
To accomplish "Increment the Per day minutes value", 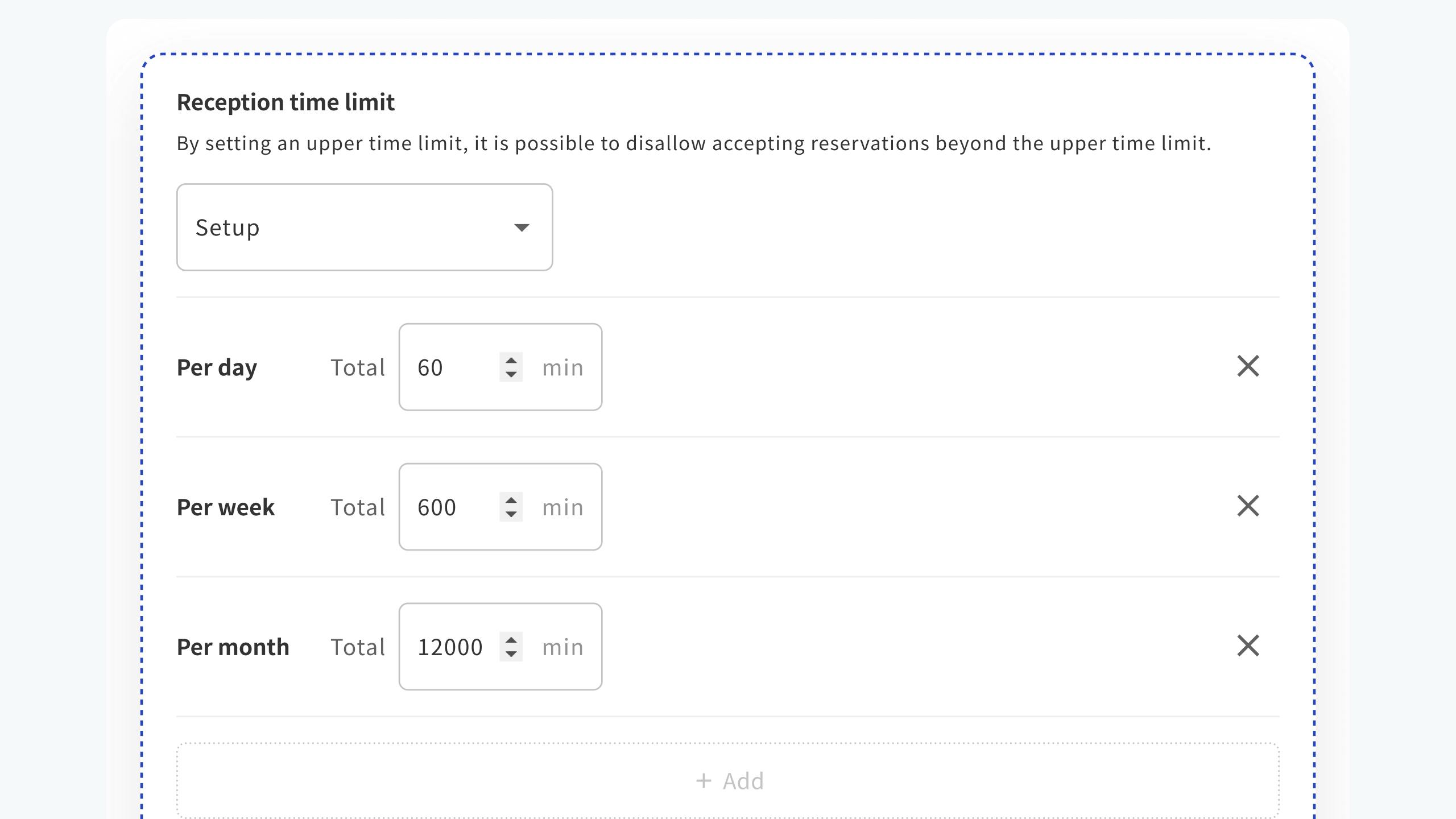I will click(511, 360).
